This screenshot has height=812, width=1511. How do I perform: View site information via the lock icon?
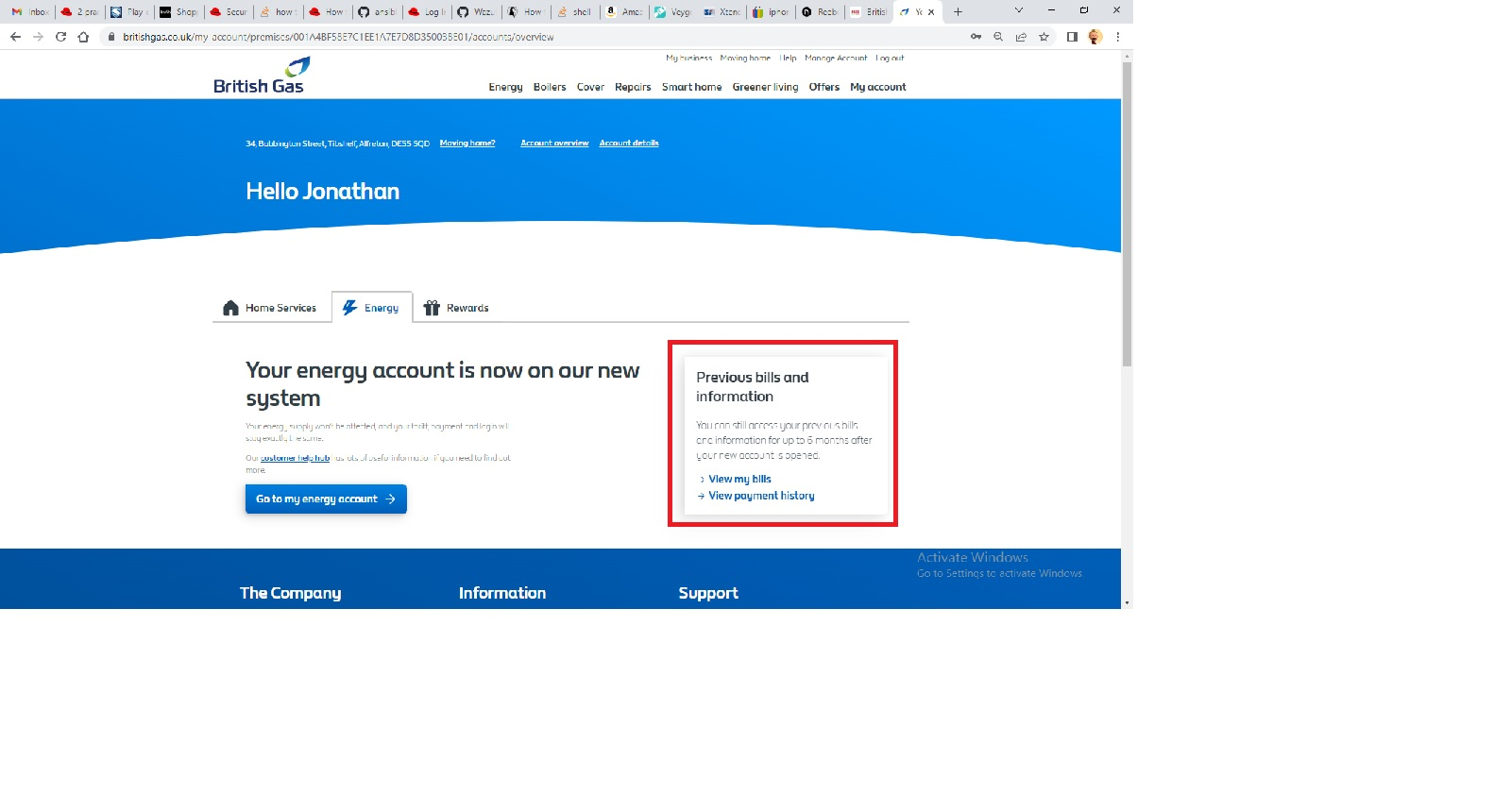click(111, 37)
